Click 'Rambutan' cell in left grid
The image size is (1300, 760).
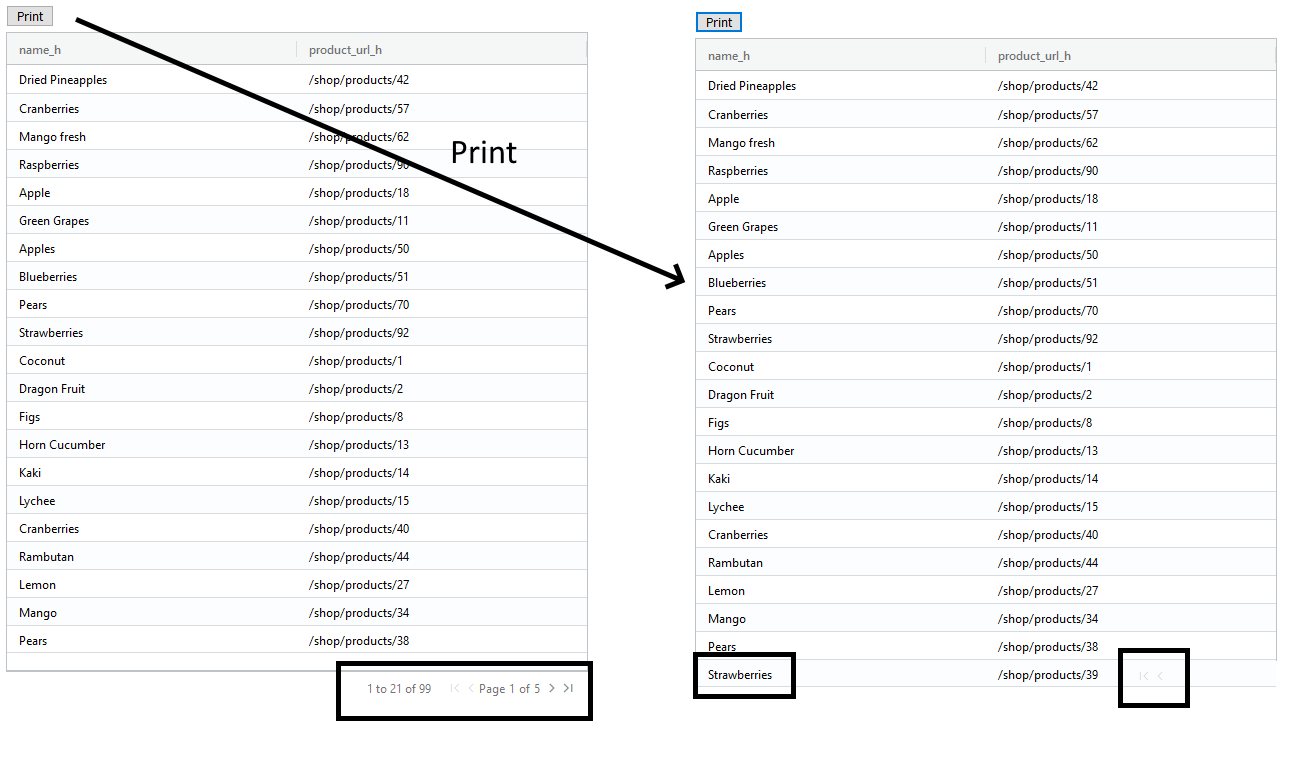click(x=46, y=557)
